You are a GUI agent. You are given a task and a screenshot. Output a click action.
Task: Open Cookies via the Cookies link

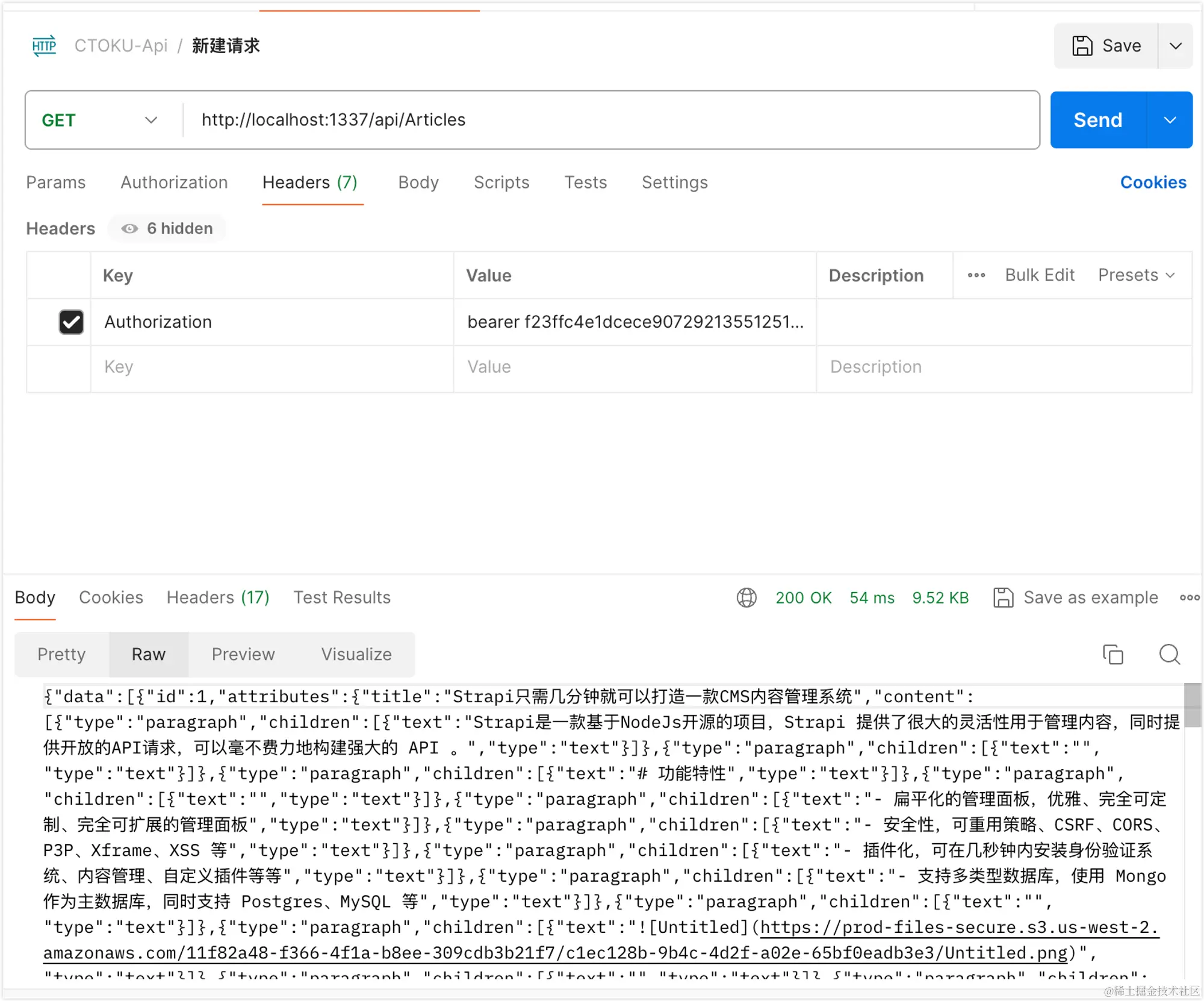tap(1153, 182)
